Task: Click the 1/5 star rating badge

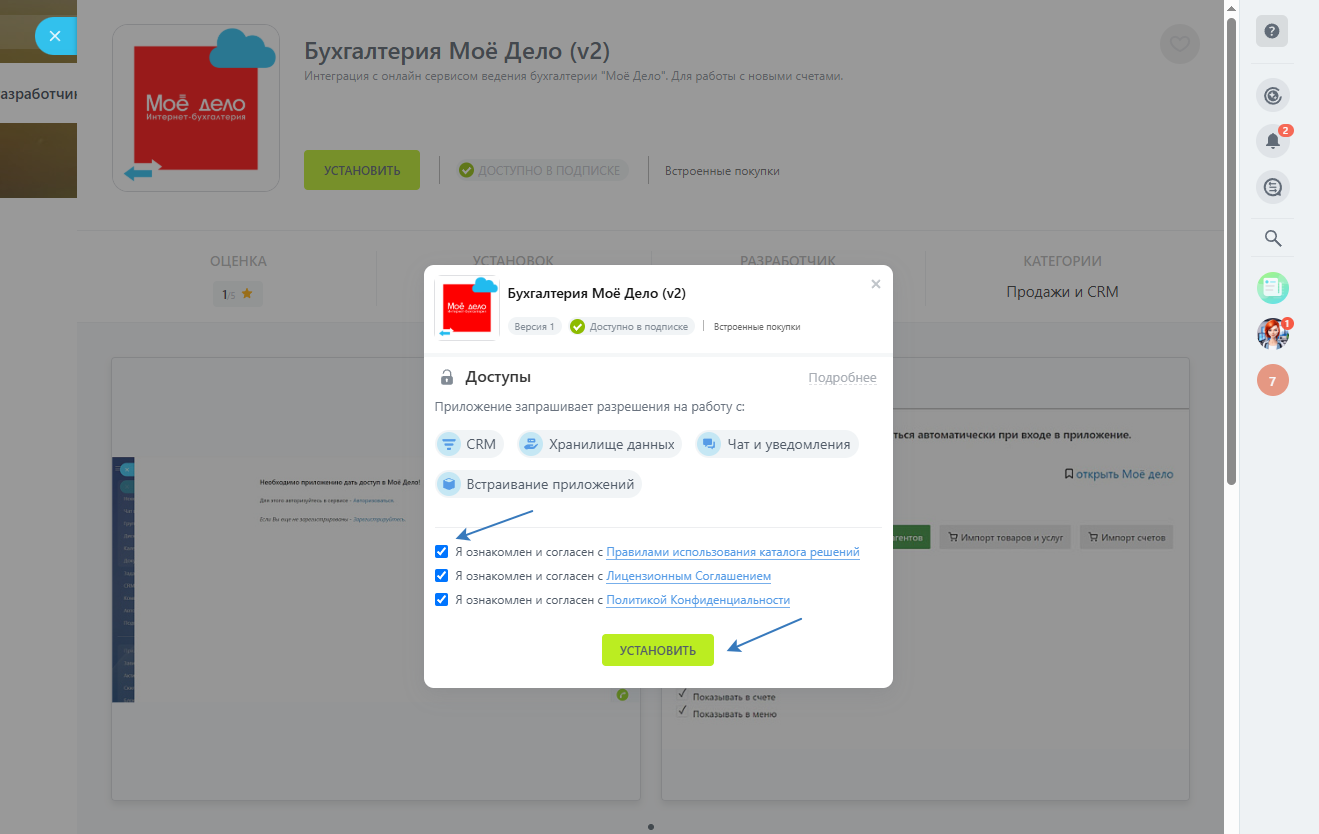Action: pos(238,294)
